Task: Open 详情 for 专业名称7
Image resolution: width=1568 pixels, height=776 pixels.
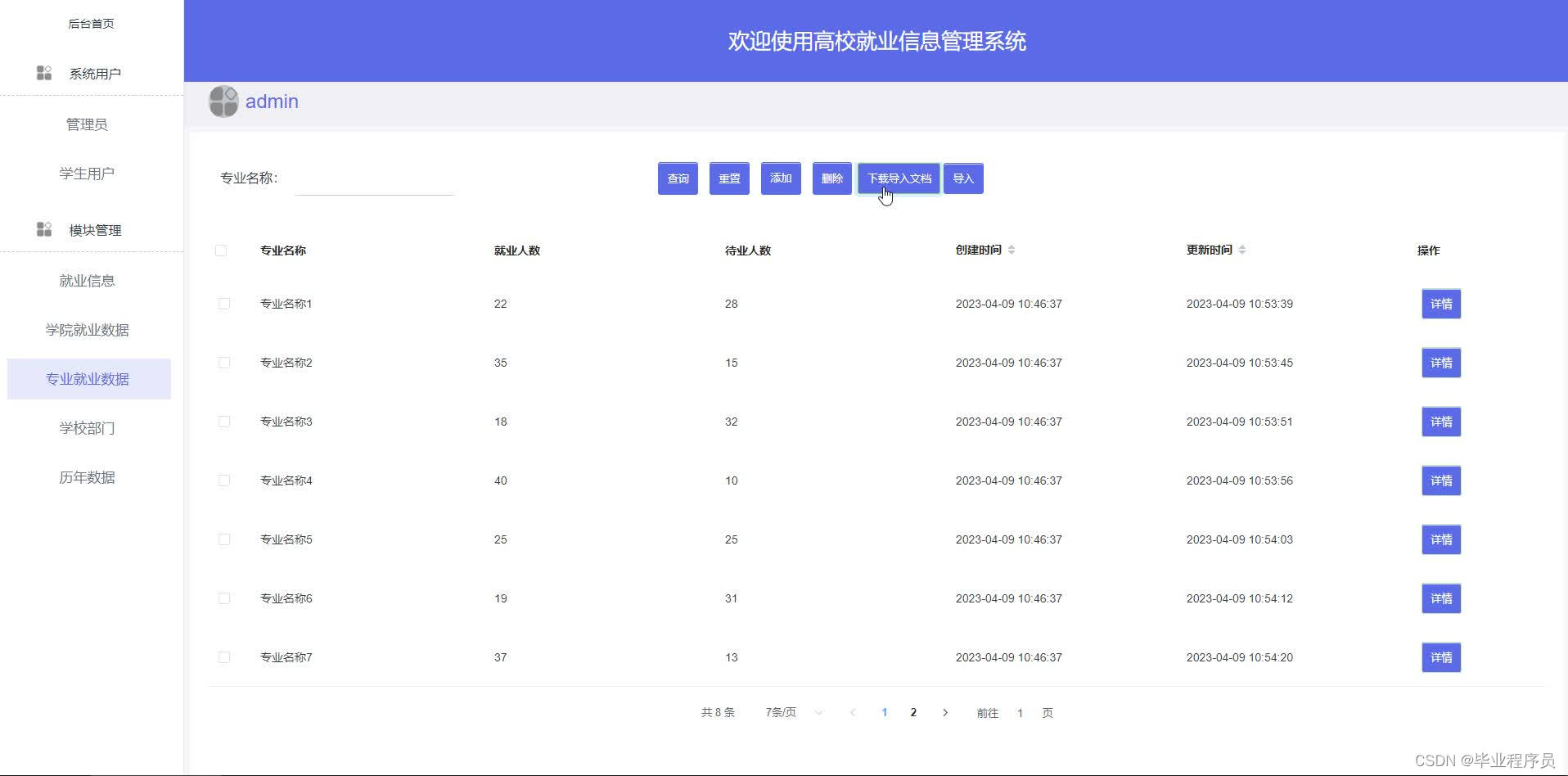Action: (x=1441, y=657)
